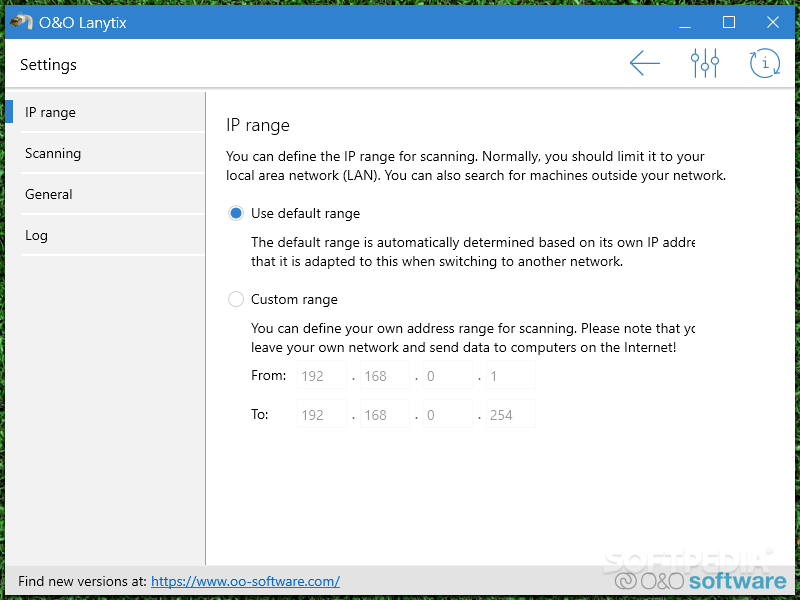Click From second octet field 168
Viewport: 800px width, 600px height.
click(x=385, y=375)
